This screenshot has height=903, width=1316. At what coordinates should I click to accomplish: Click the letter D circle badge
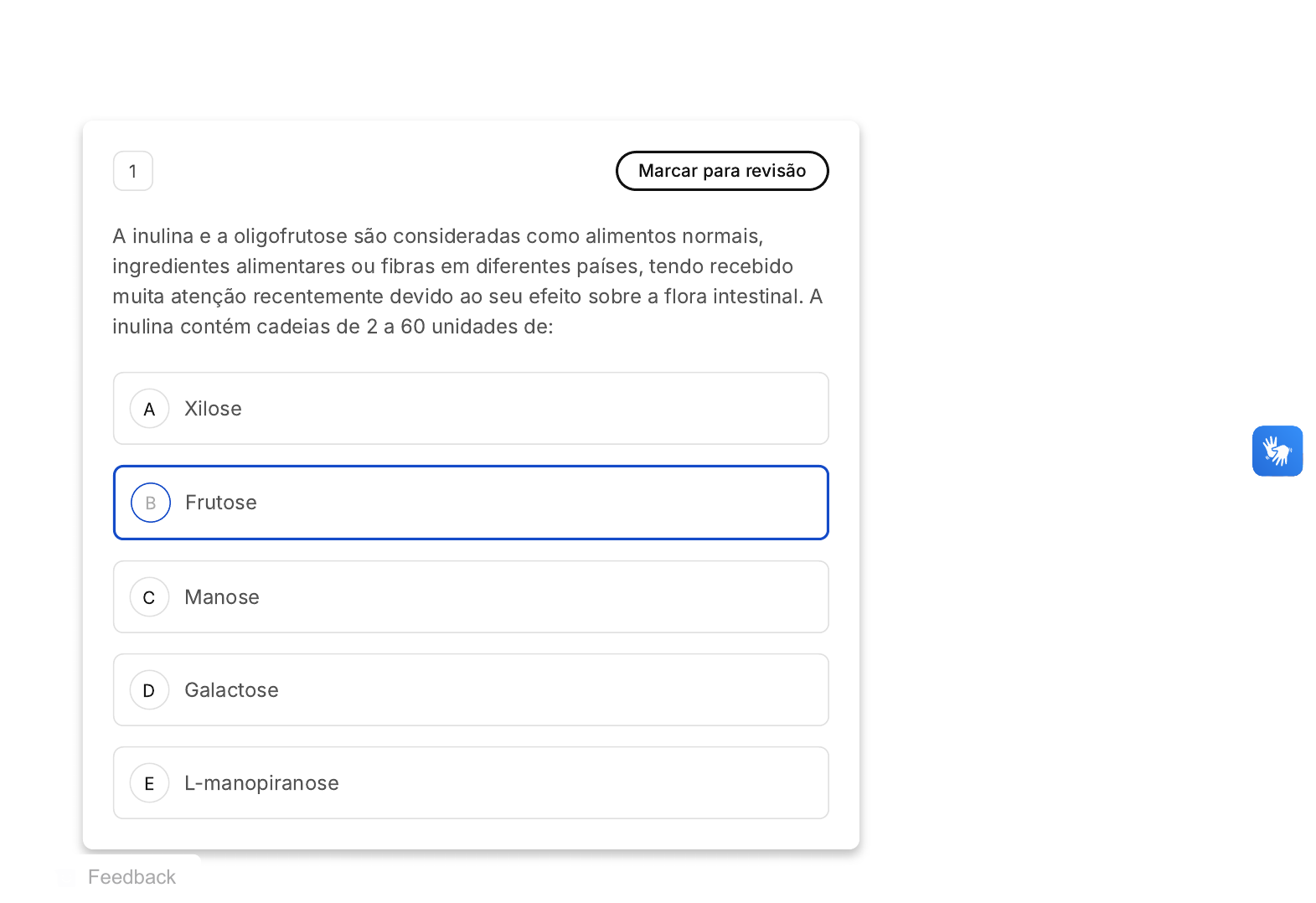tap(150, 690)
